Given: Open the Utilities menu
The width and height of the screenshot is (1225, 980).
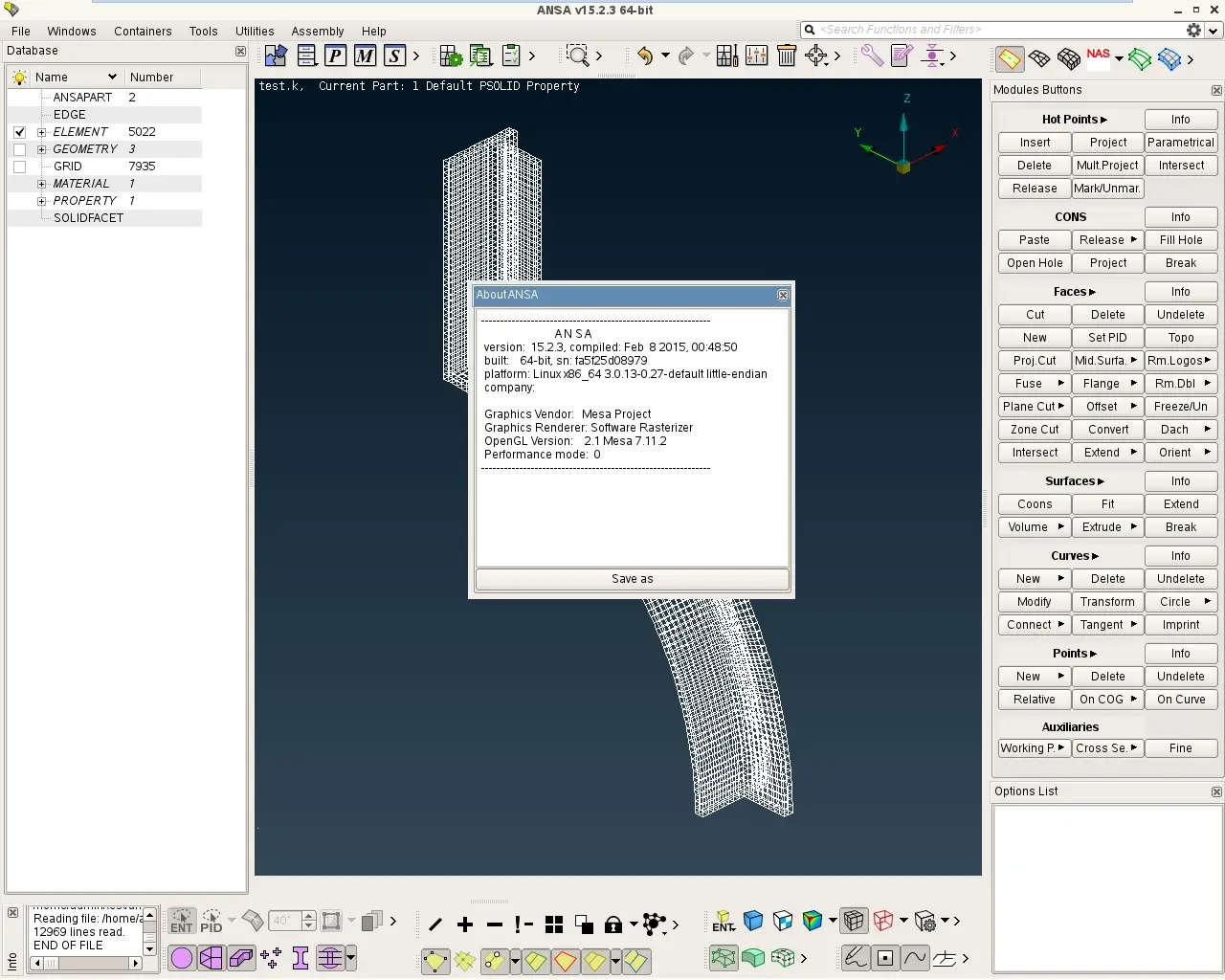Looking at the screenshot, I should coord(255,32).
